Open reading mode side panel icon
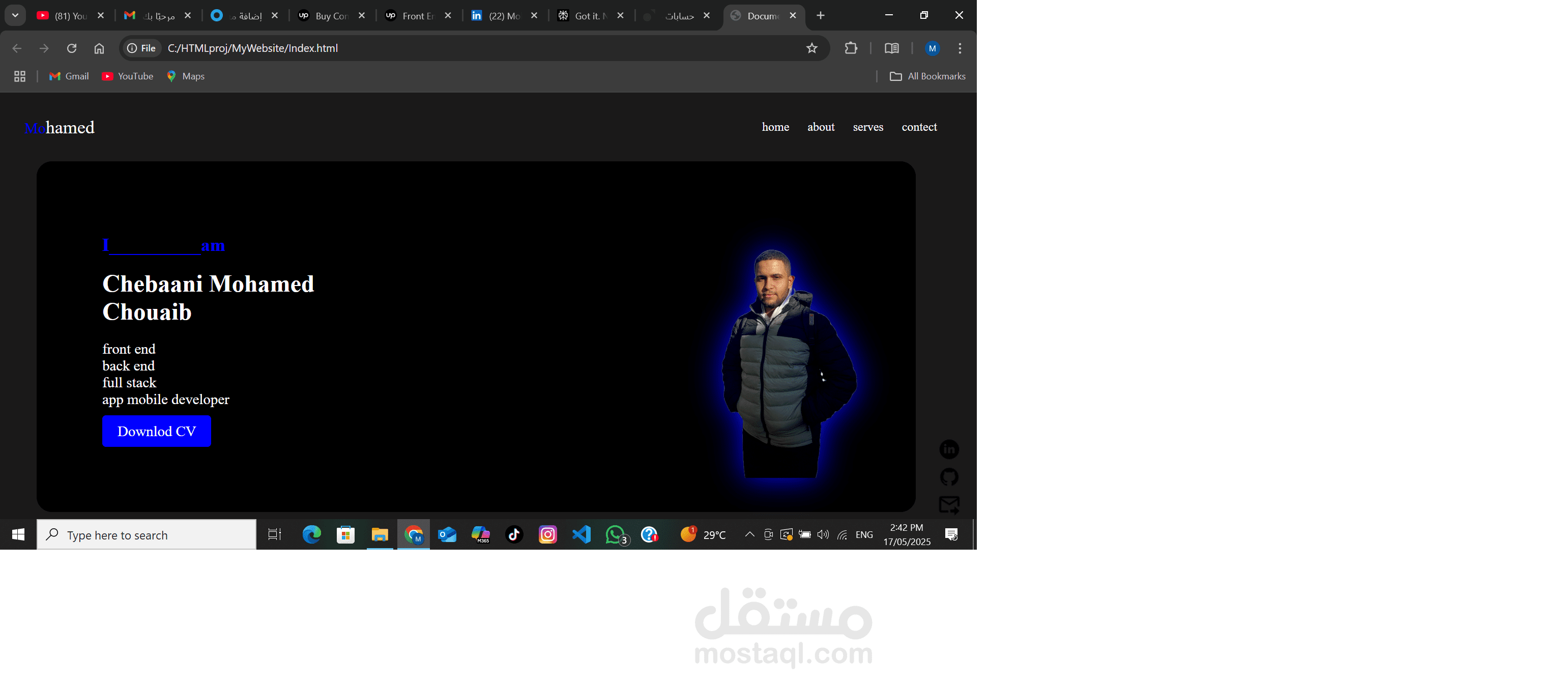1568x683 pixels. click(x=891, y=48)
